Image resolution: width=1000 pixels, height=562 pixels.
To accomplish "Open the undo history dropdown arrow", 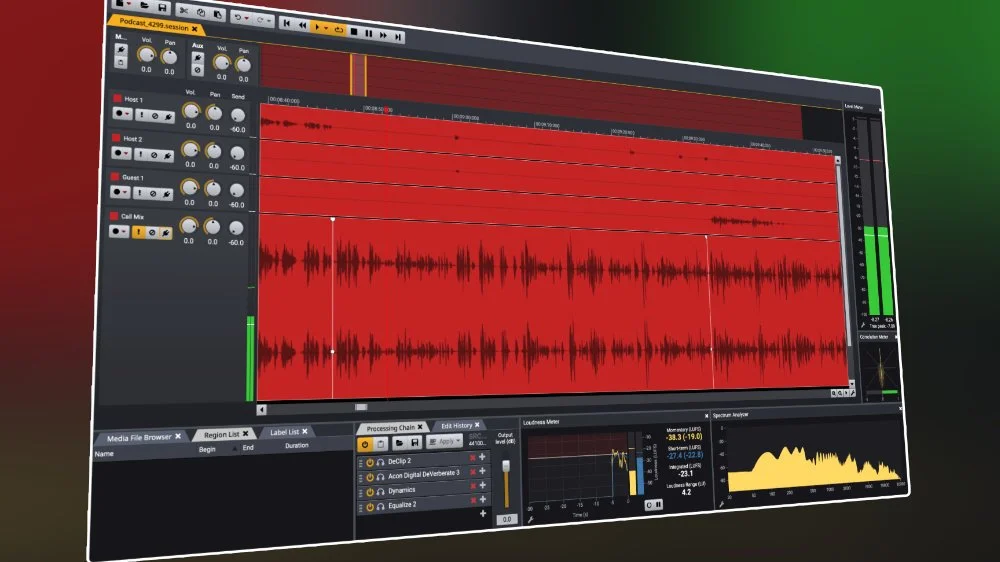I will pos(248,18).
